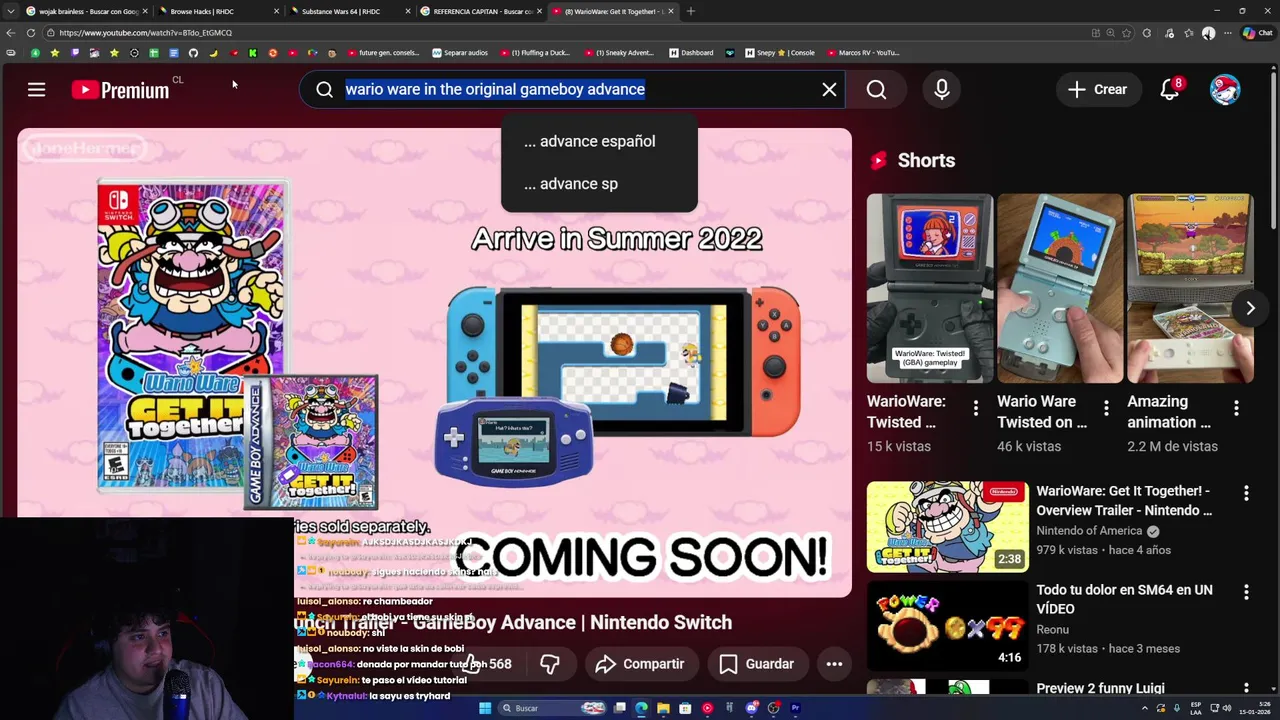Click the video player to toggle playback
The image size is (1280, 720).
pos(434,360)
